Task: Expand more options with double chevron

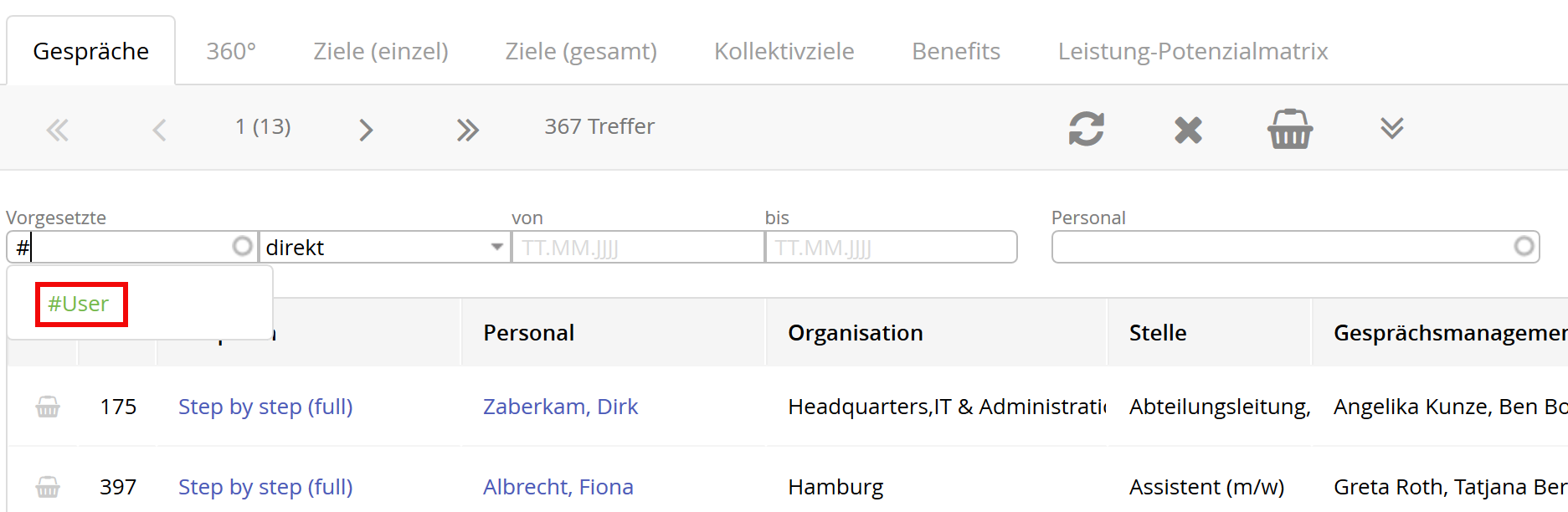Action: click(x=1391, y=128)
